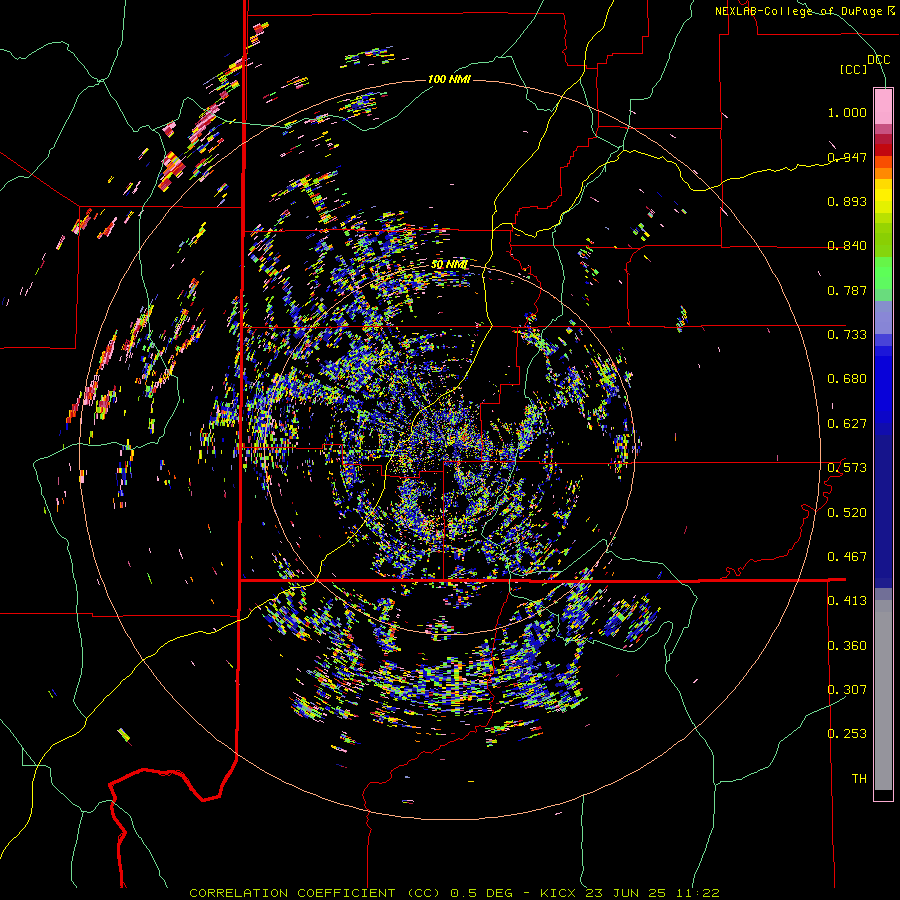Select the 0.893 scale value
The width and height of the screenshot is (900, 900).
847,201
